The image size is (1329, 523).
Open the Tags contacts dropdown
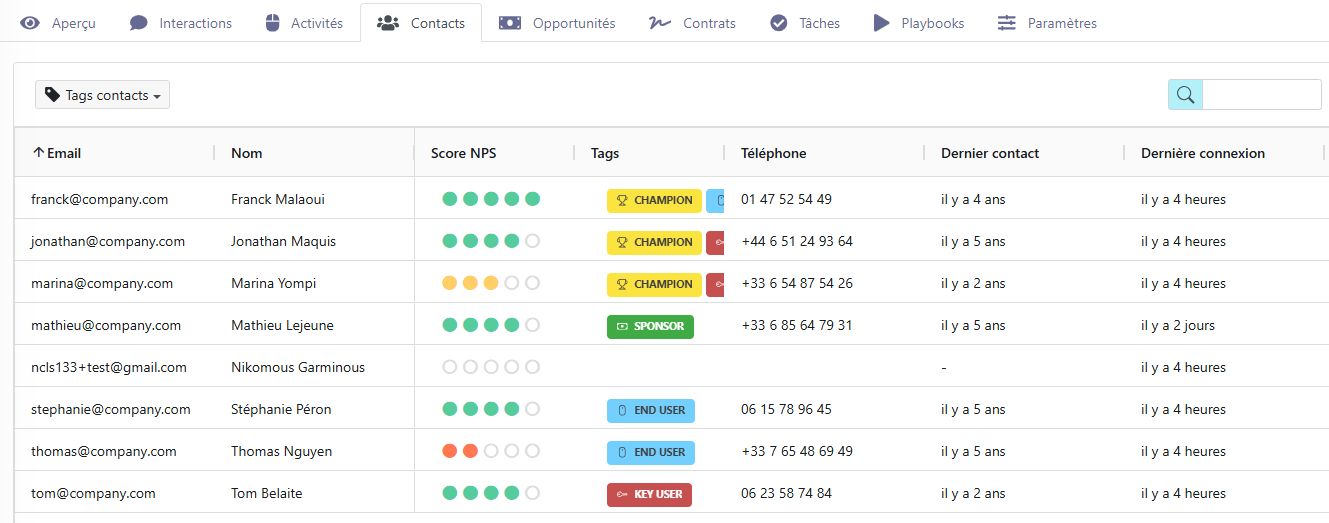pos(102,95)
